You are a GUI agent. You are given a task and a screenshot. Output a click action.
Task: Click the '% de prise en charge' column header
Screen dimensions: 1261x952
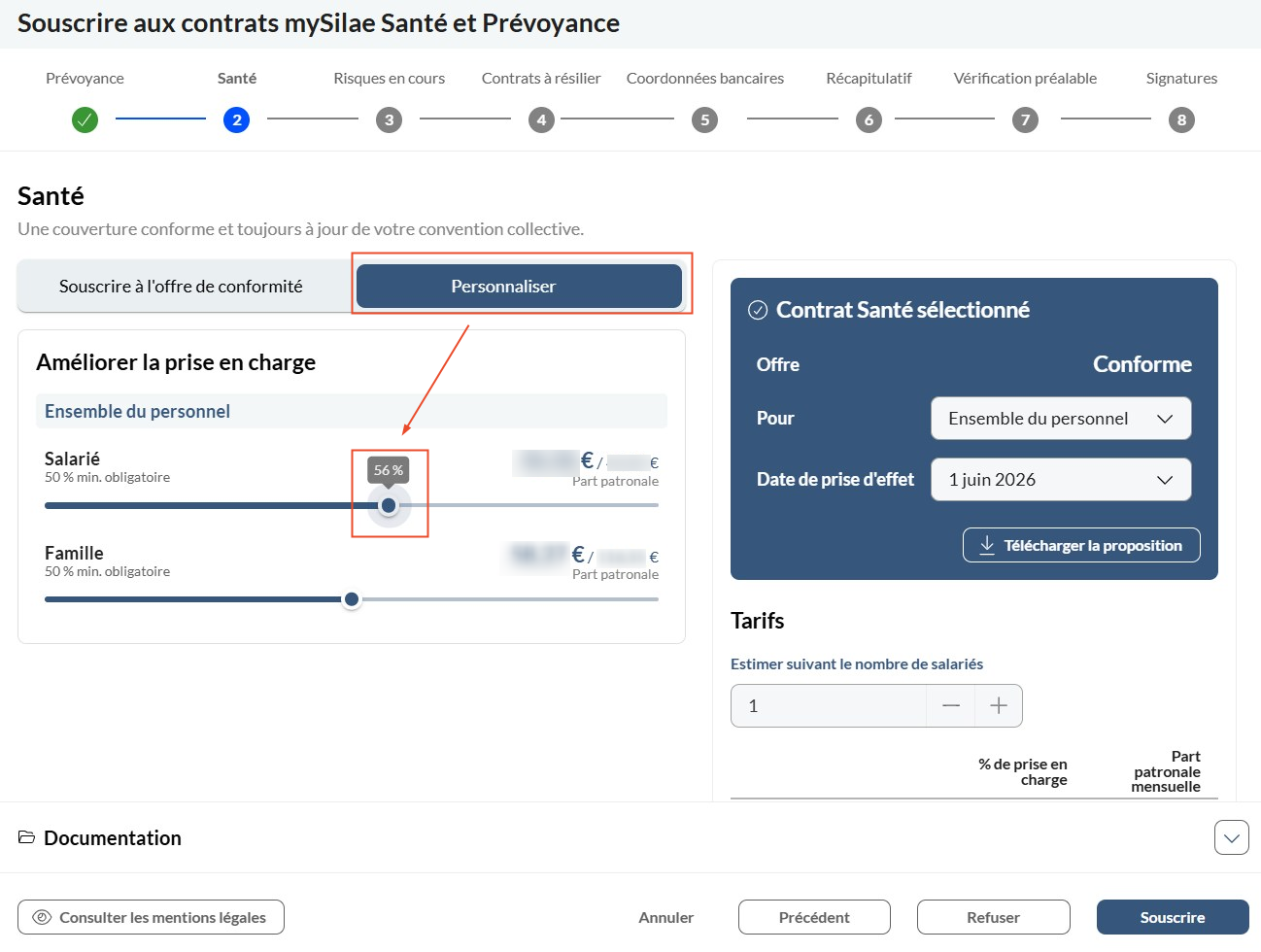(1023, 771)
